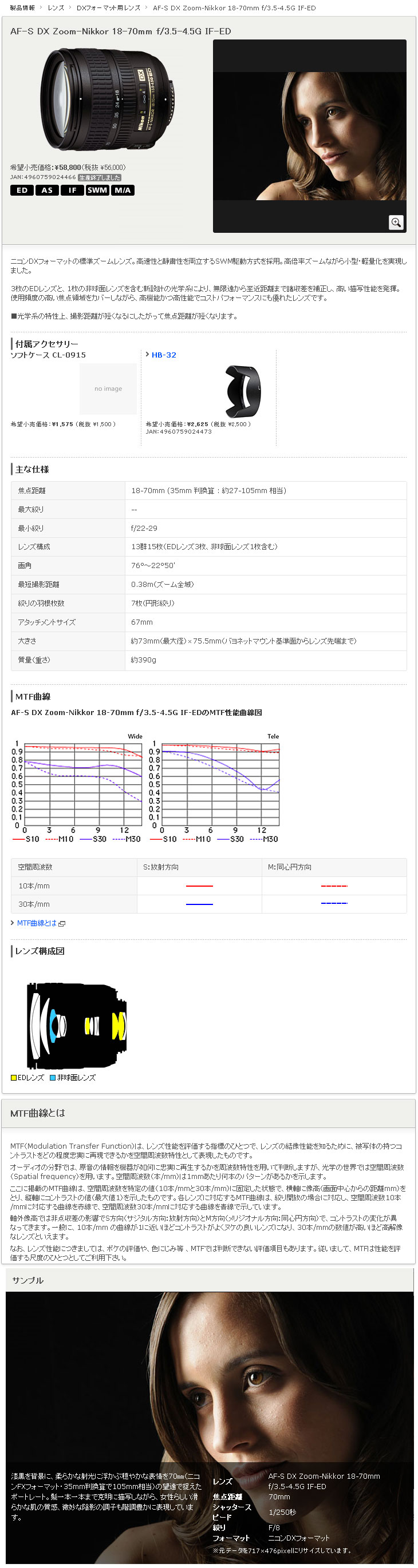Screen dimensions: 418x1568
Task: Click the ED feature badge
Action: tap(22, 190)
